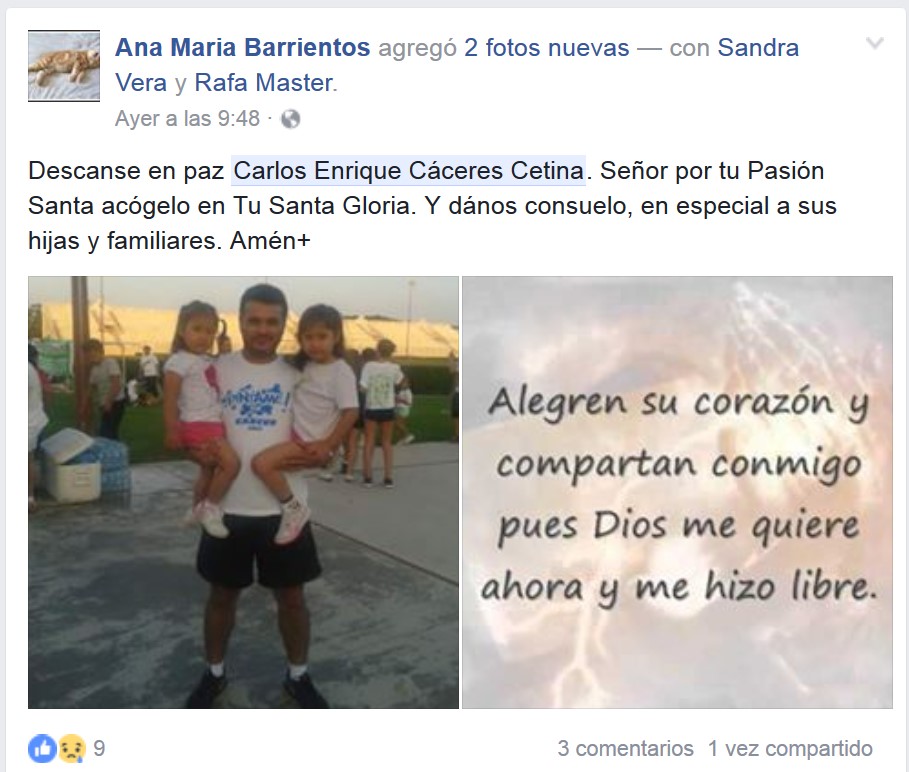Click the sad reaction emoji icon
Screen dimensions: 909x772
(x=71, y=748)
